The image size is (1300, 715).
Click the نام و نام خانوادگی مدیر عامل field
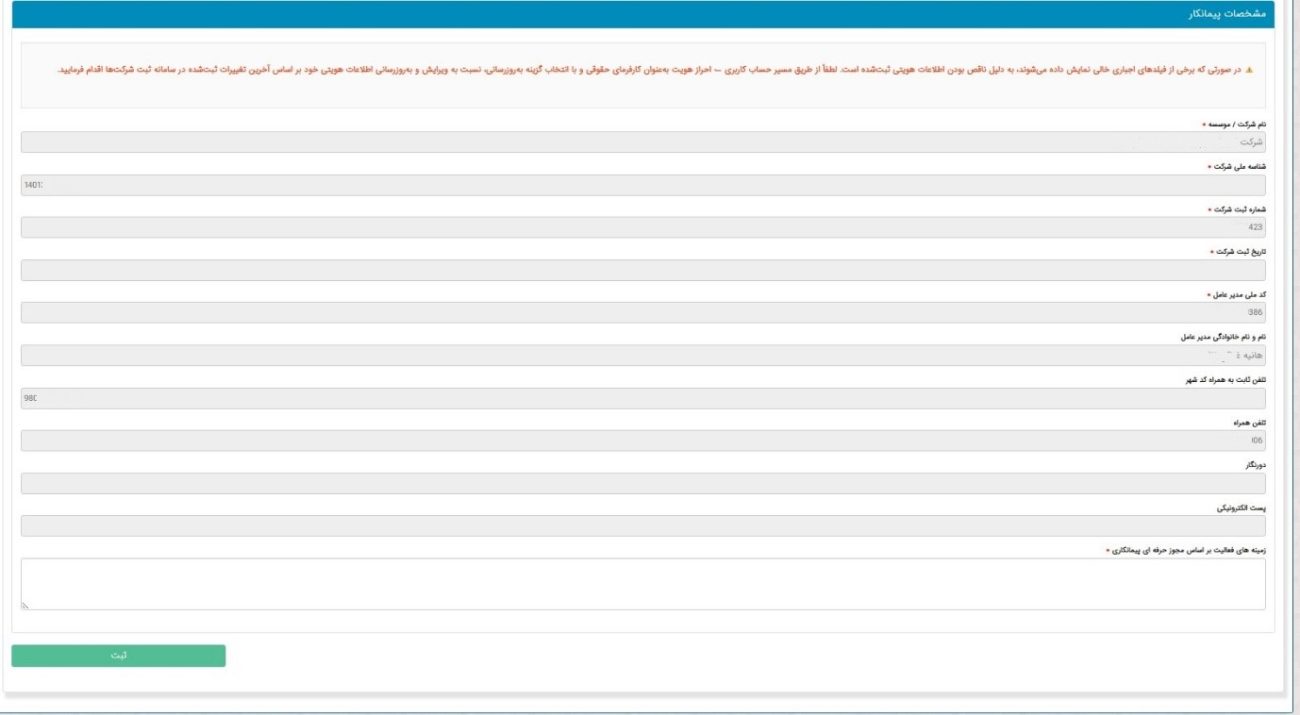pyautogui.click(x=643, y=355)
